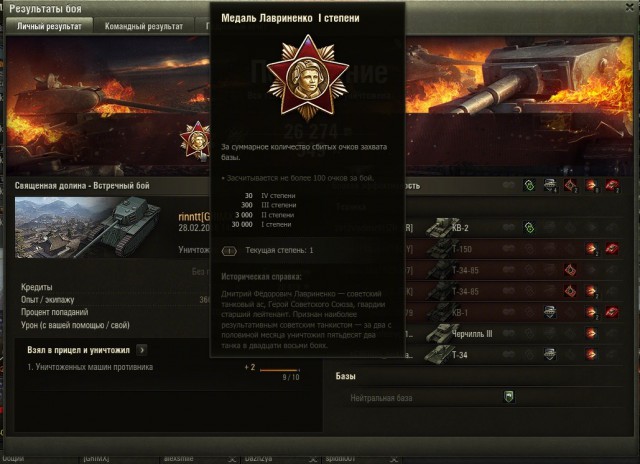Click the hexagon rank badge beside Текущая степень

click(x=229, y=251)
